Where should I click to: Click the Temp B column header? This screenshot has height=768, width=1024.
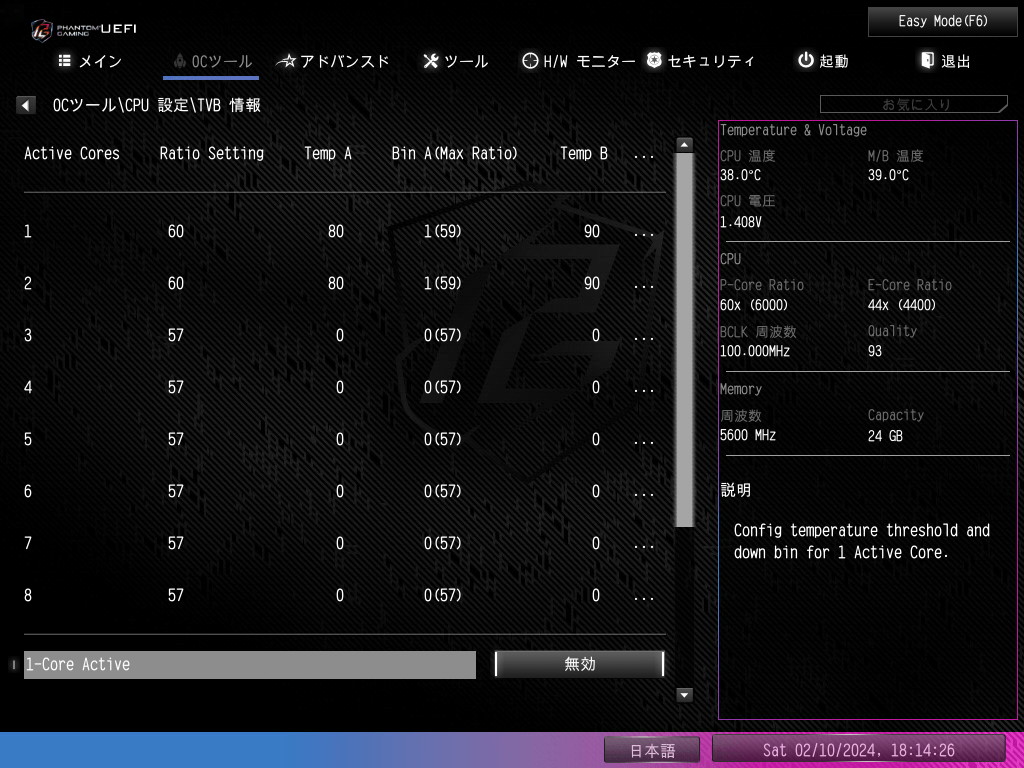(584, 153)
